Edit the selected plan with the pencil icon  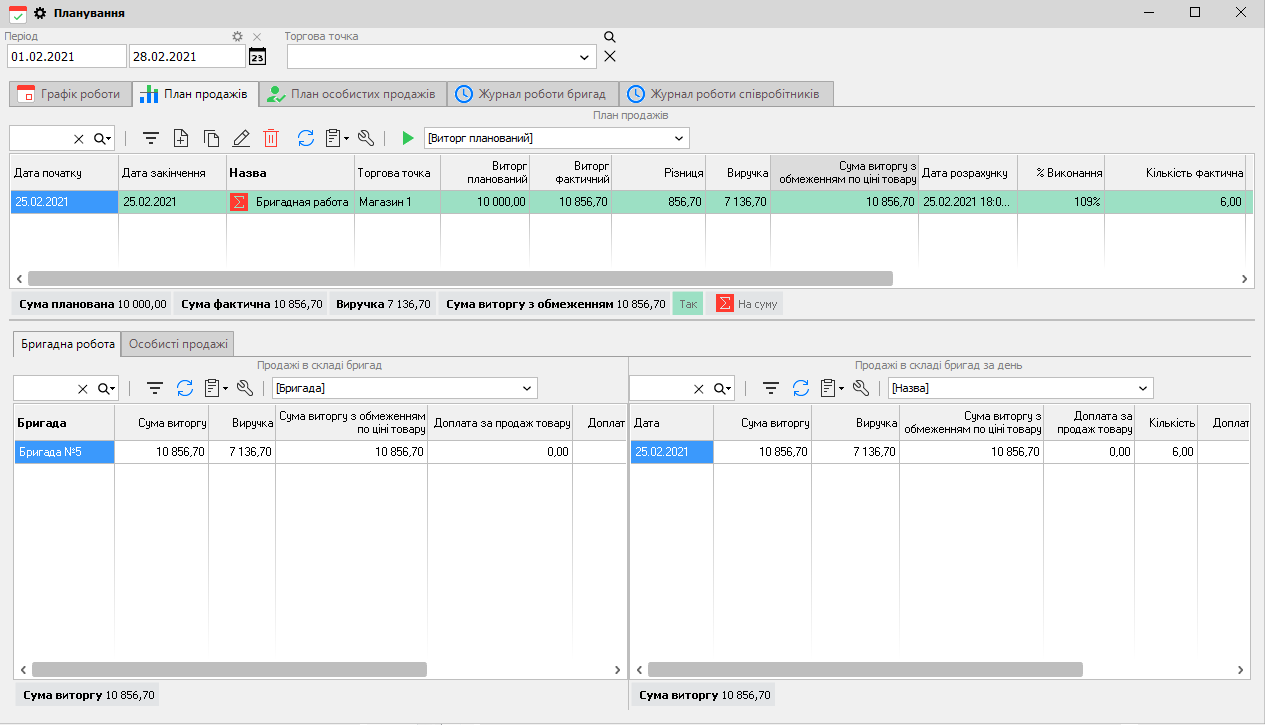241,138
